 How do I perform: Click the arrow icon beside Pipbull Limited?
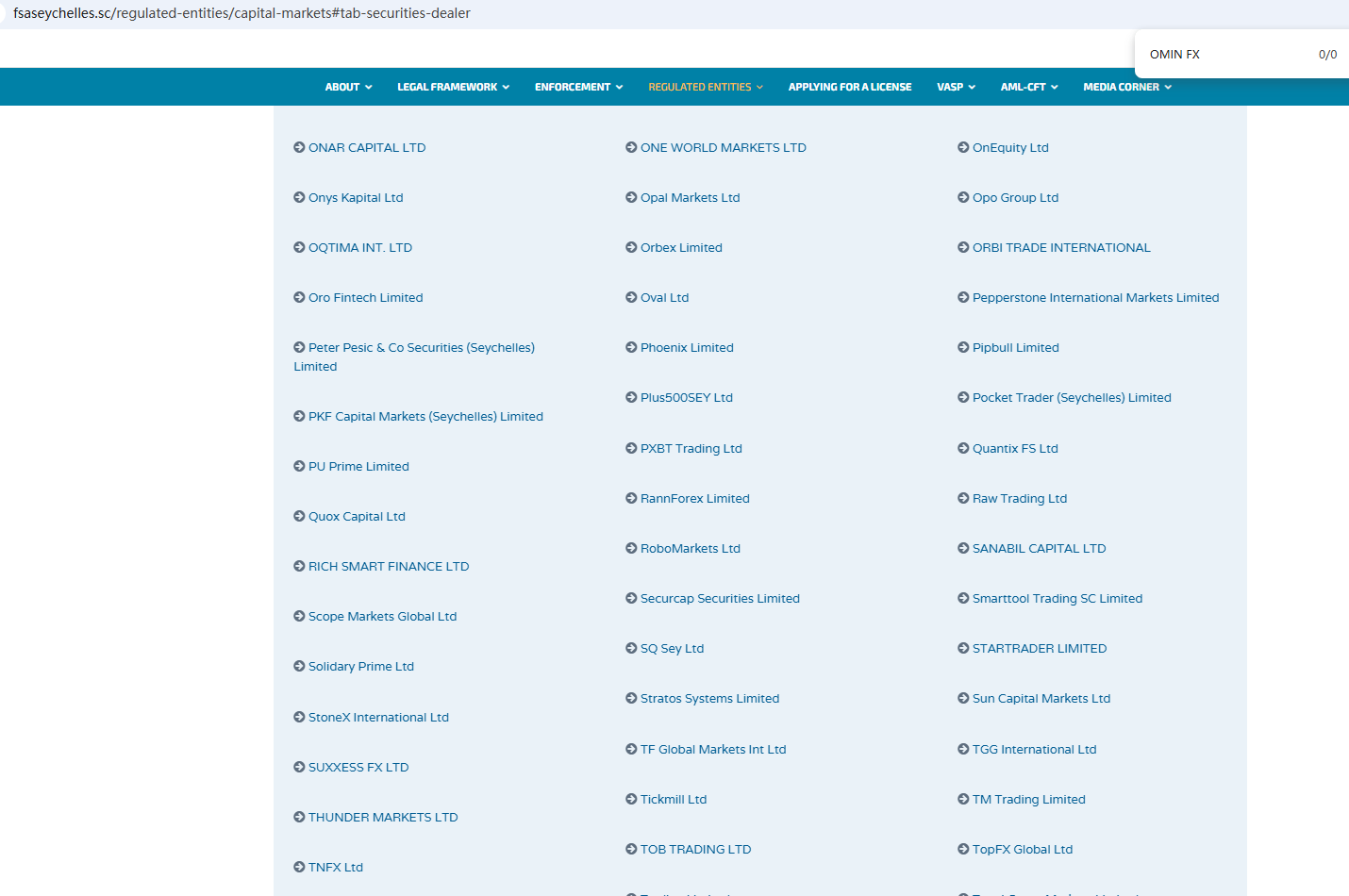pyautogui.click(x=963, y=347)
